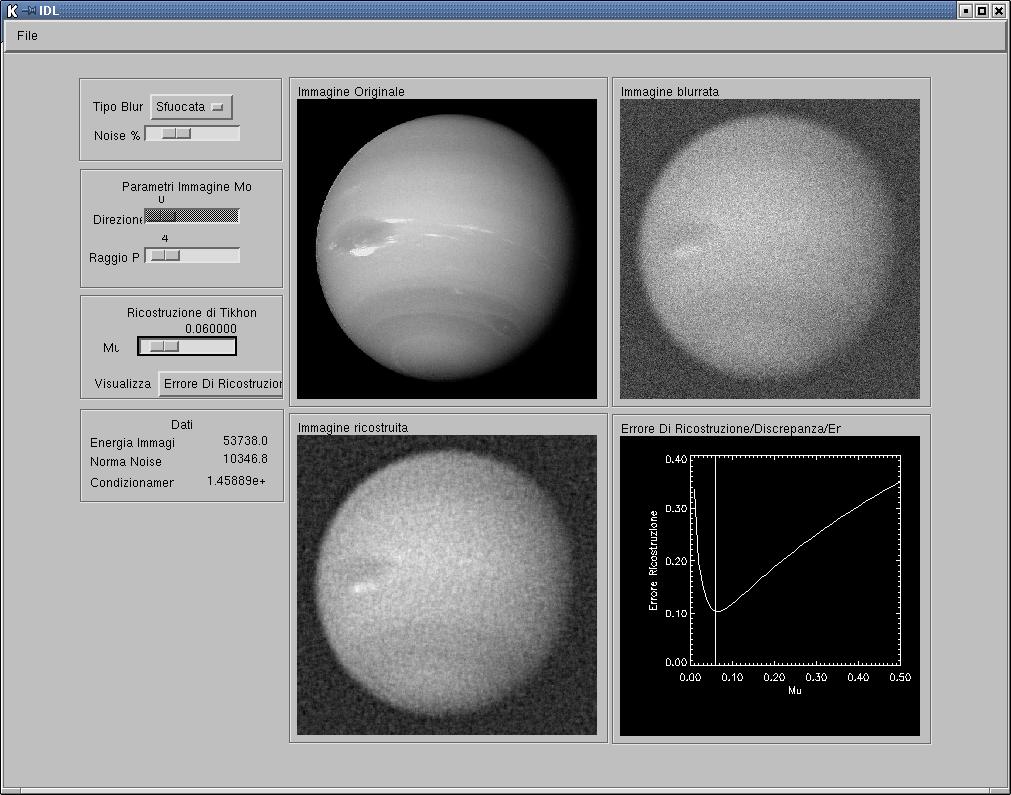Click the Energia Immagine value 53738.0
Screen dimensions: 1011x795
[245, 441]
